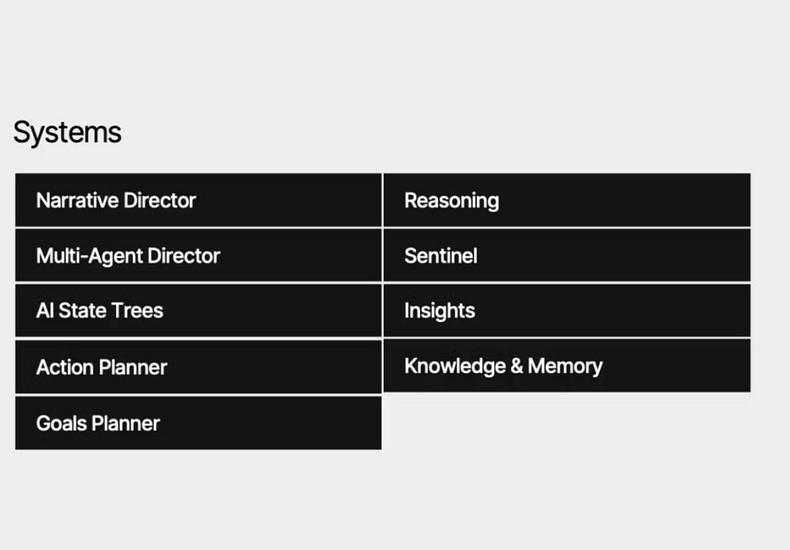Screen dimensions: 790x550
Task: Choose the Action Planner tile
Action: [x=198, y=367]
